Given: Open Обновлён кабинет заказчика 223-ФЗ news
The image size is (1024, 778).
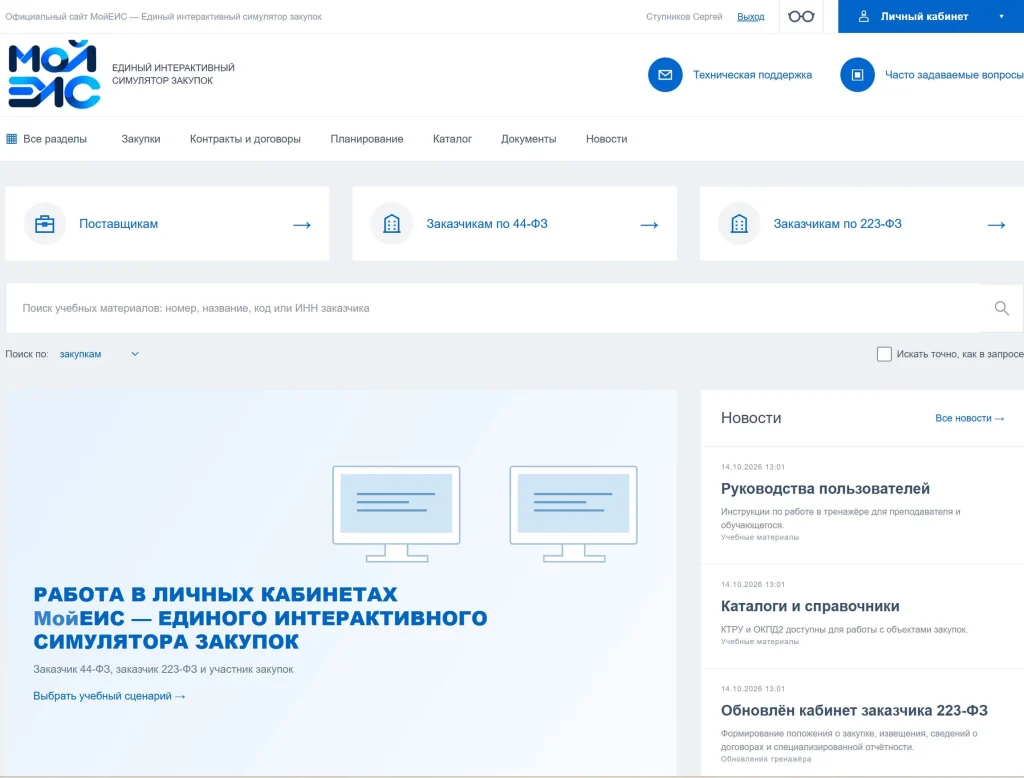Looking at the screenshot, I should point(854,710).
